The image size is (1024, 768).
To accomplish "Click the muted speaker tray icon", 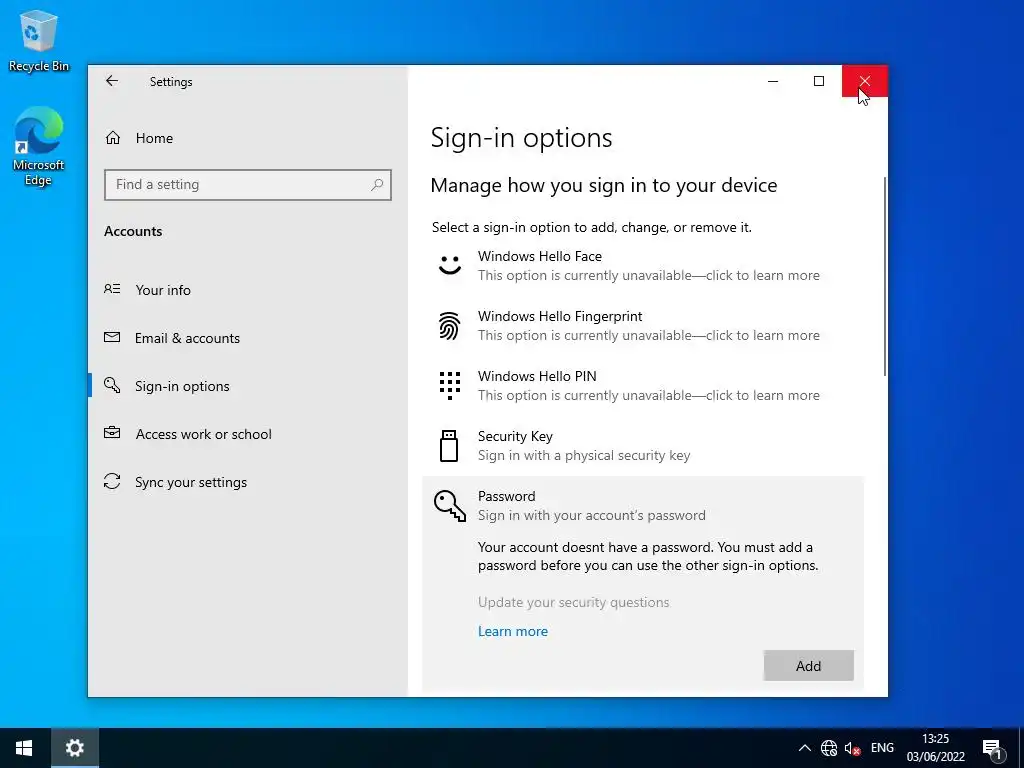I will (x=852, y=748).
